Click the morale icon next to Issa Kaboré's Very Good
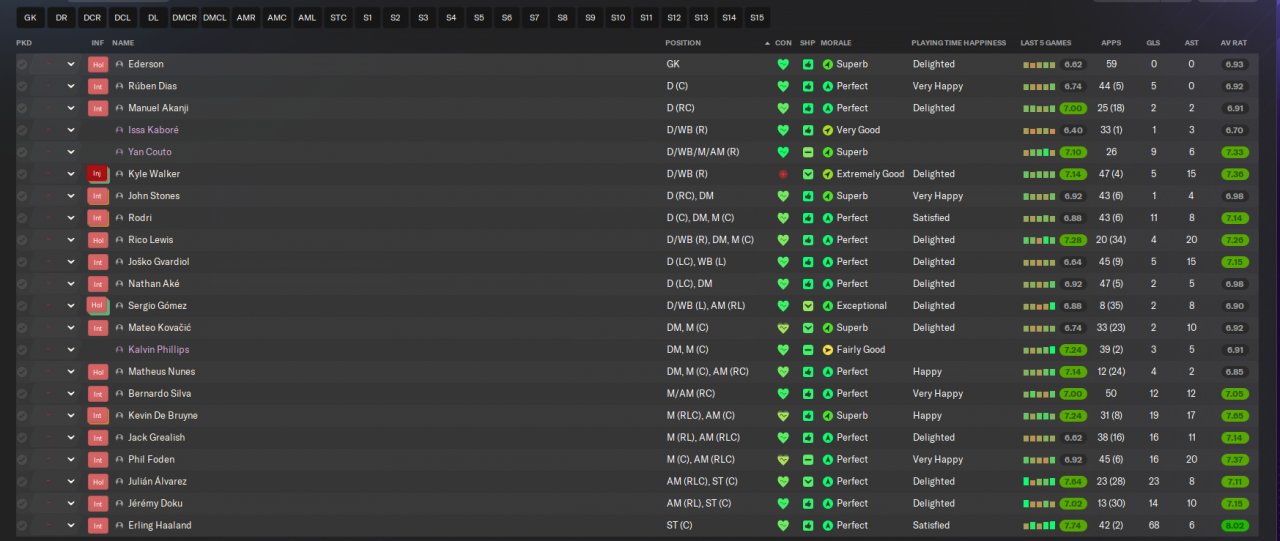The image size is (1280, 541). (828, 130)
